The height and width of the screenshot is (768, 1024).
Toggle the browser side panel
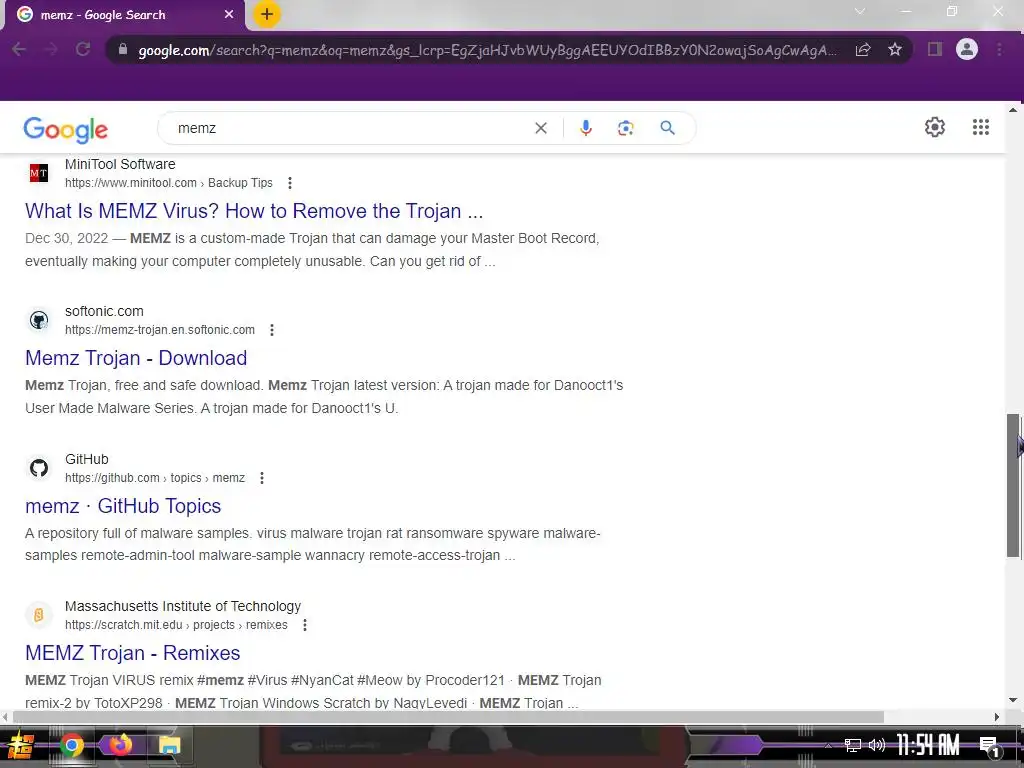(x=935, y=50)
